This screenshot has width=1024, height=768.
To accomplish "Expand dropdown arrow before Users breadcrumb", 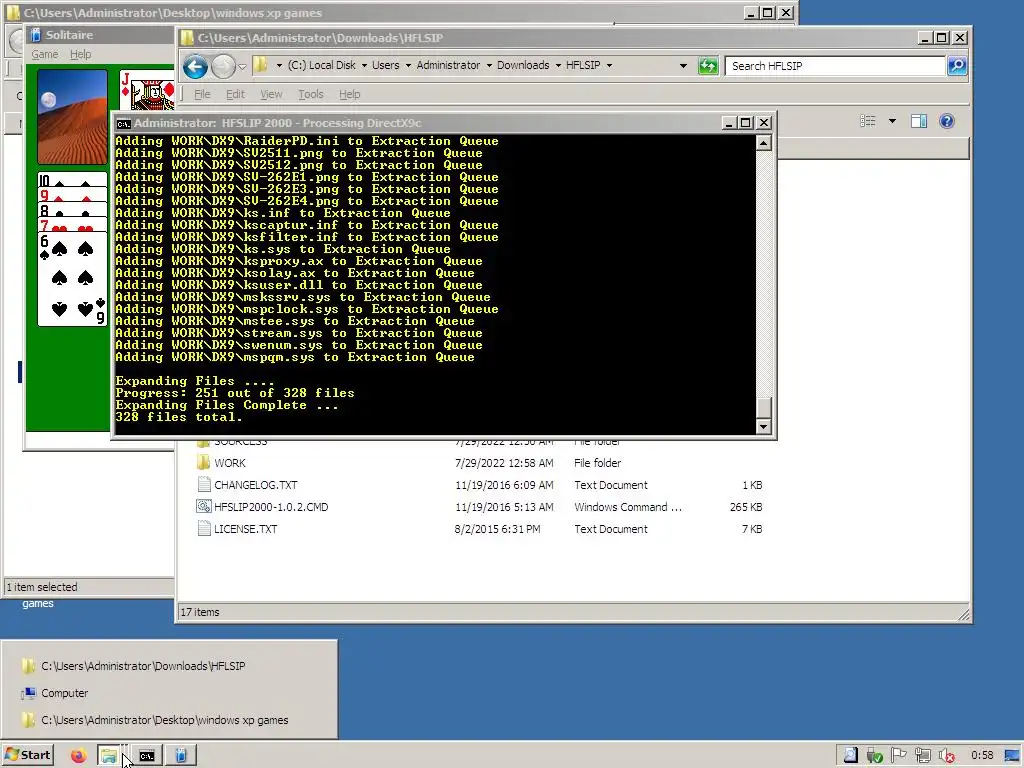I will [364, 65].
